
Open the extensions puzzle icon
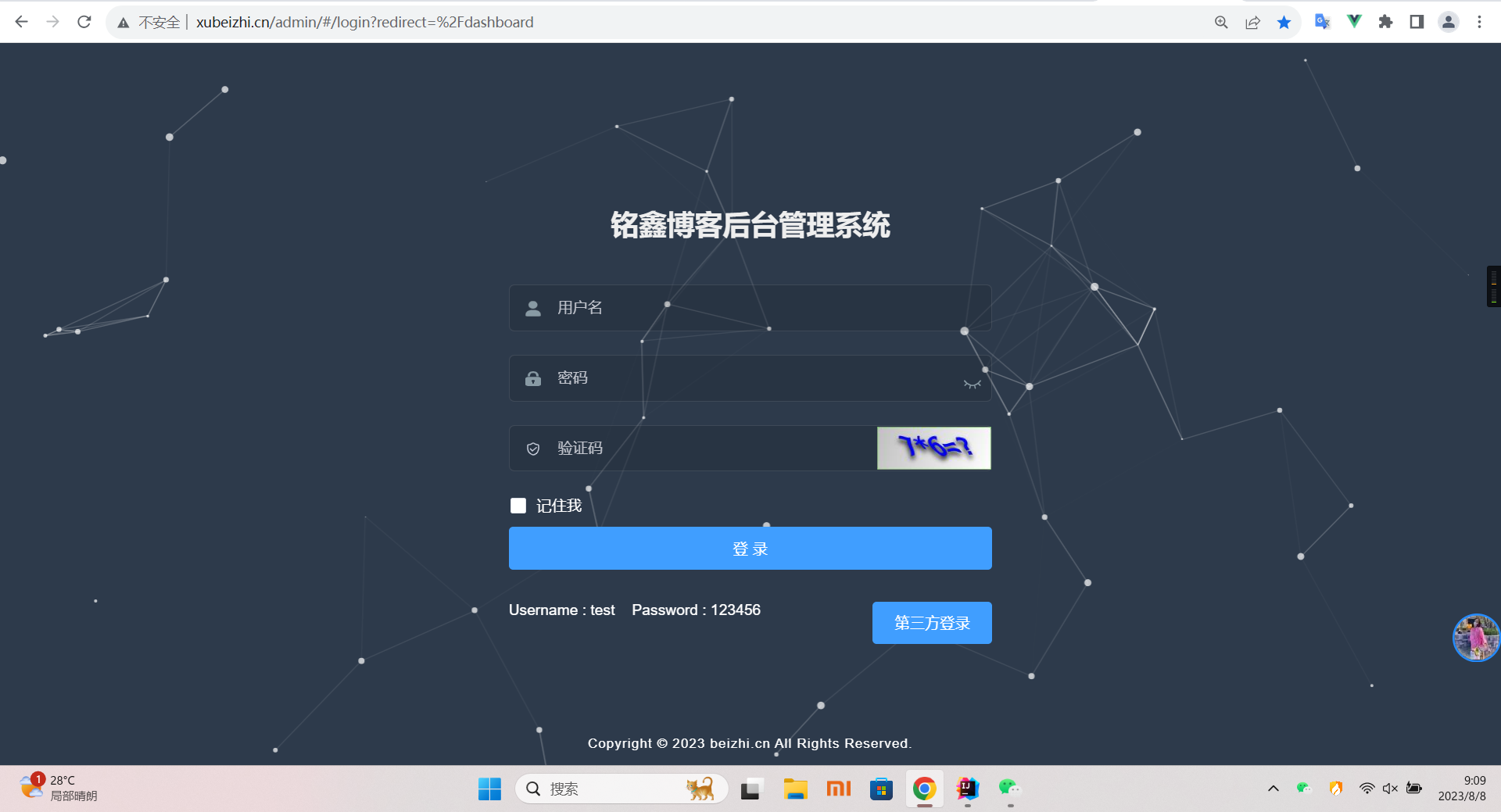pos(1385,22)
